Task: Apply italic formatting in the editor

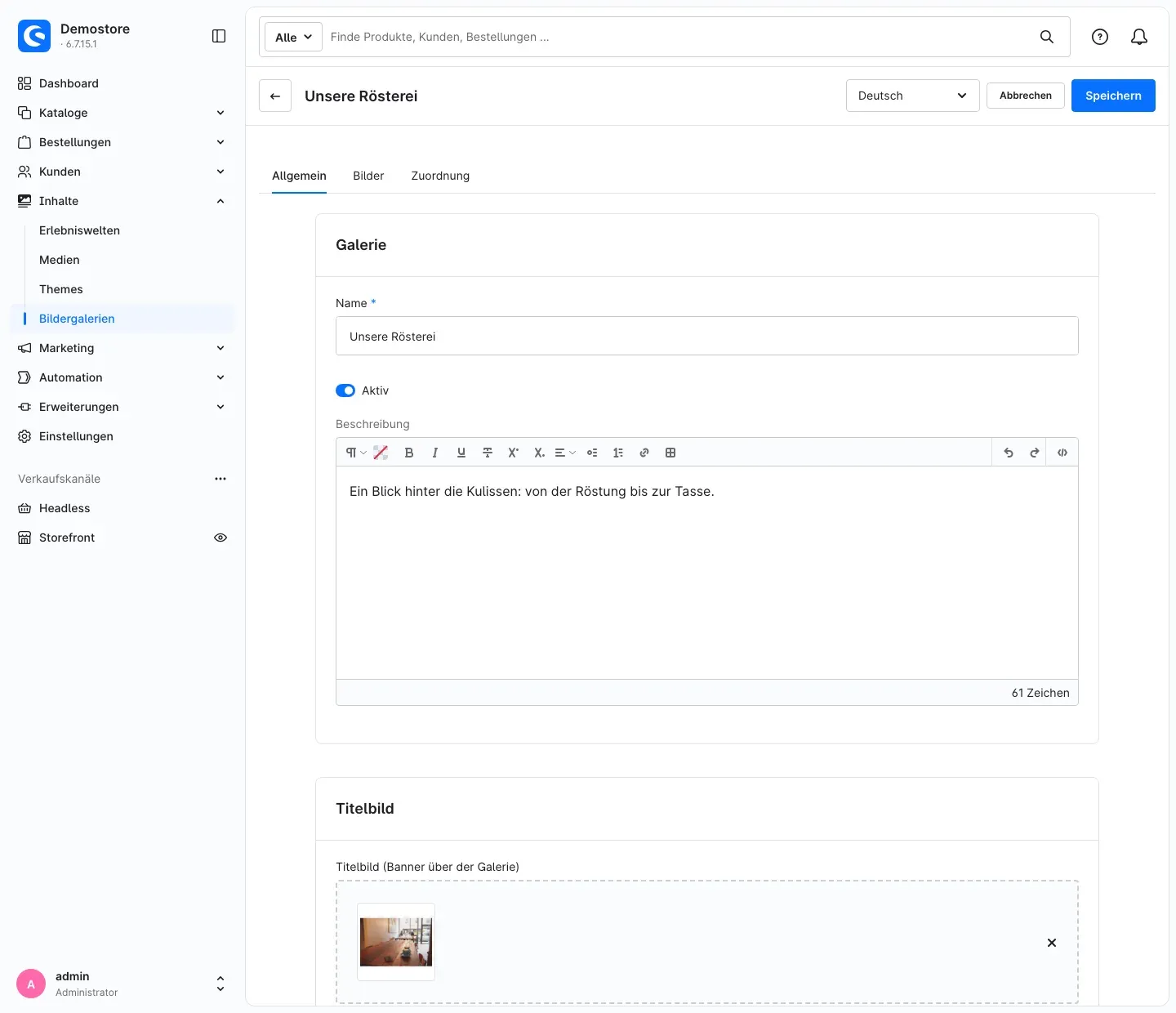Action: click(x=435, y=453)
